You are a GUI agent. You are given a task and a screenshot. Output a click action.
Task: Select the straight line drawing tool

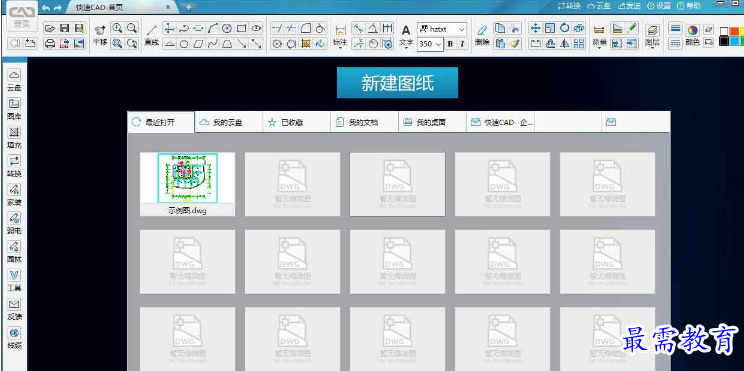(152, 30)
